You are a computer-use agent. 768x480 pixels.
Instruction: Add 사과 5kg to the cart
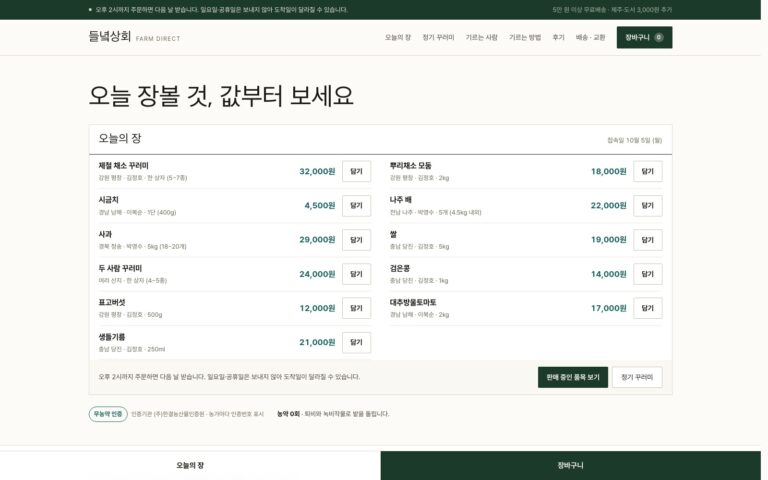tap(356, 240)
